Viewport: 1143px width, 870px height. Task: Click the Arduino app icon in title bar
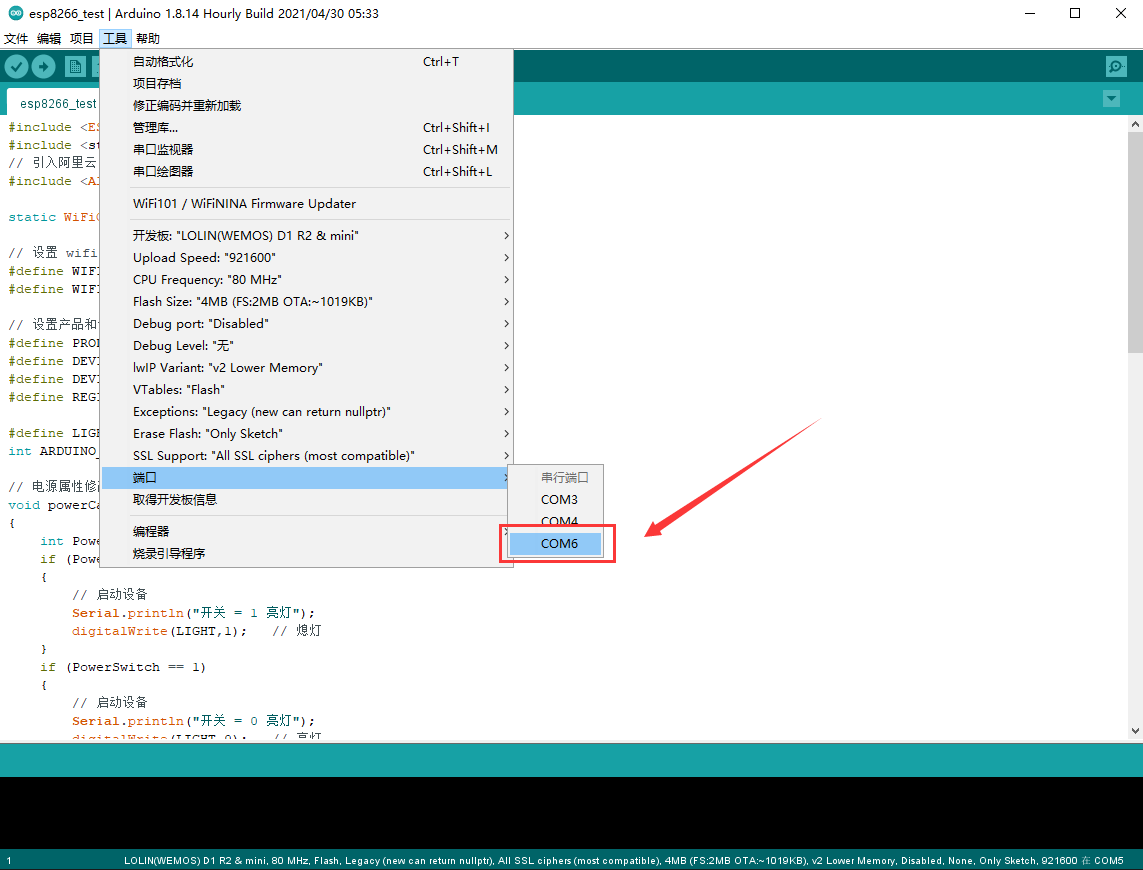pyautogui.click(x=15, y=13)
